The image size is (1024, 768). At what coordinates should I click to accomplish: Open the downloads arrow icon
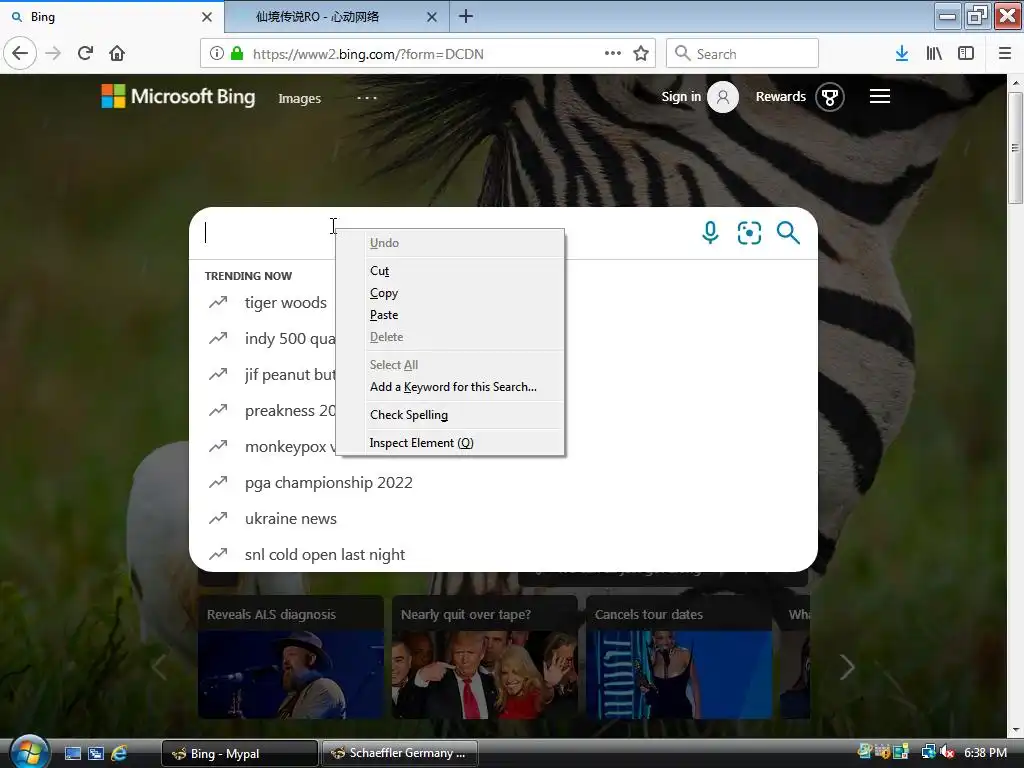(x=902, y=53)
